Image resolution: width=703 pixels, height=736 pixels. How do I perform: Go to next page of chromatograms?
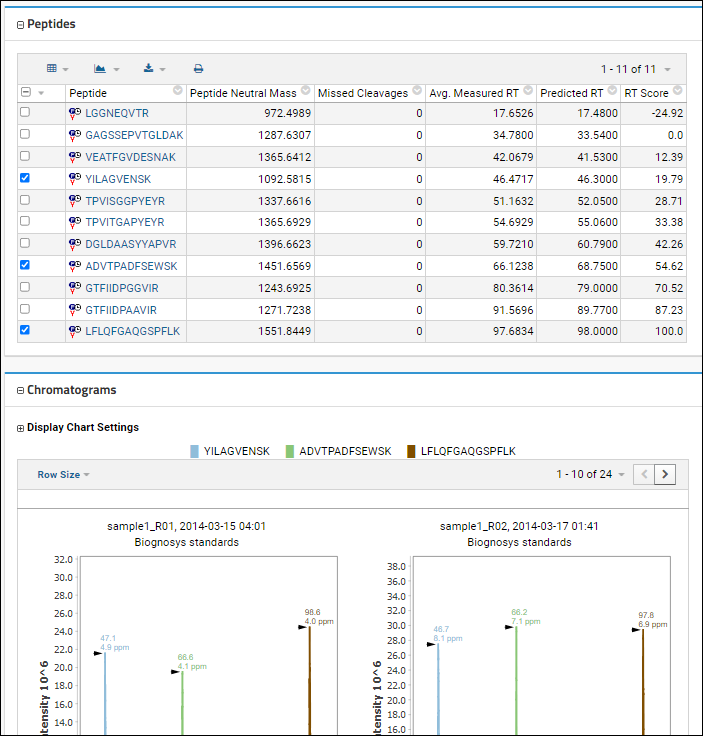(x=665, y=474)
